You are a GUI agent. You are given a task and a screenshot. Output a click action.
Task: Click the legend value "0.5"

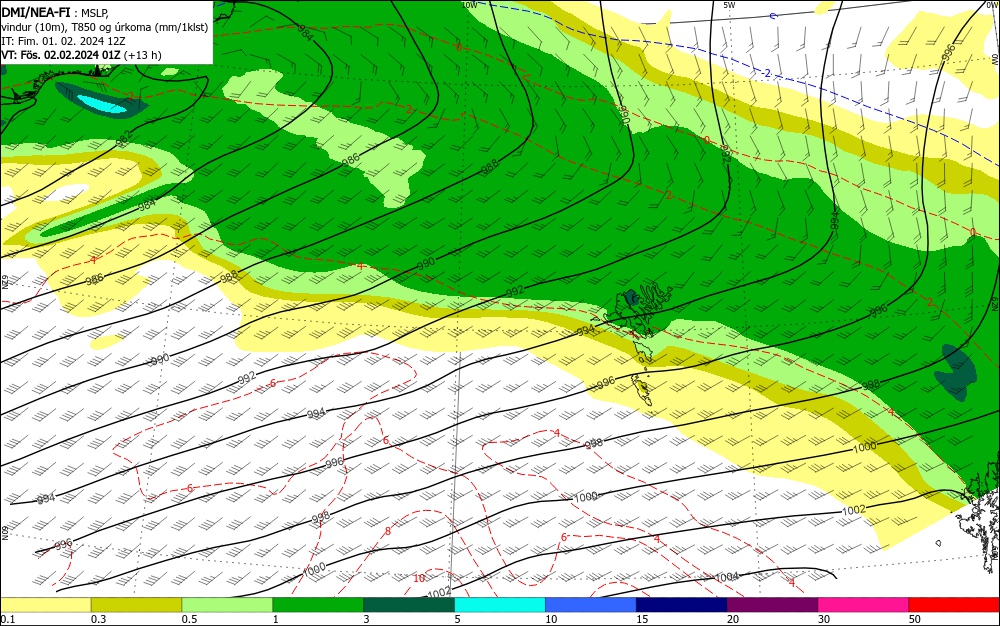pos(189,619)
